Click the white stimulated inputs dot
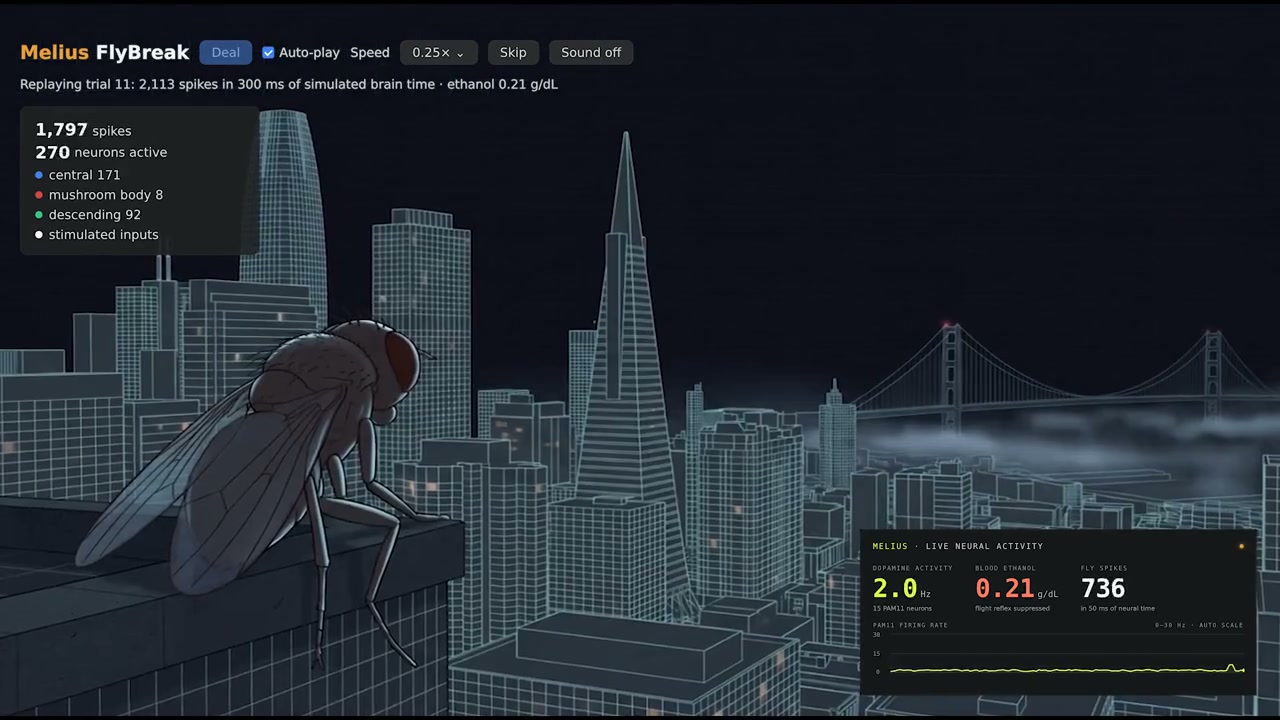This screenshot has height=720, width=1280. 39,235
